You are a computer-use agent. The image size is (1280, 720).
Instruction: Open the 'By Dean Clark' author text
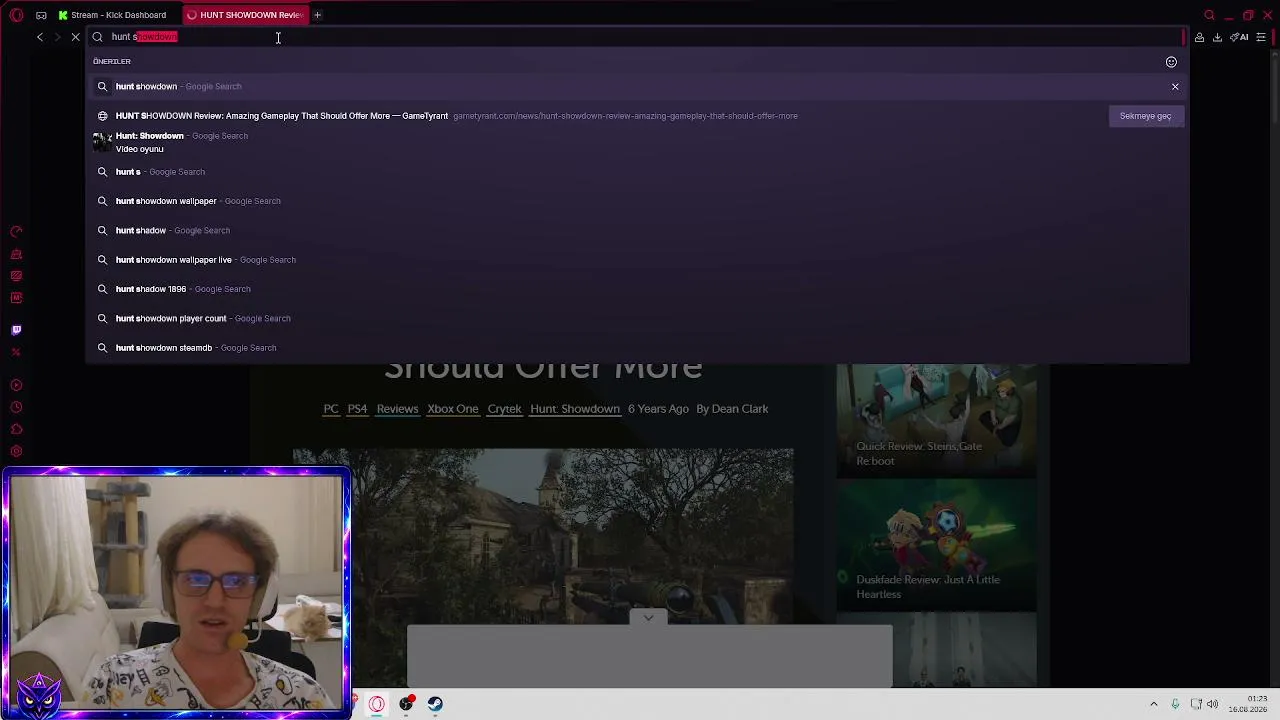coord(733,409)
